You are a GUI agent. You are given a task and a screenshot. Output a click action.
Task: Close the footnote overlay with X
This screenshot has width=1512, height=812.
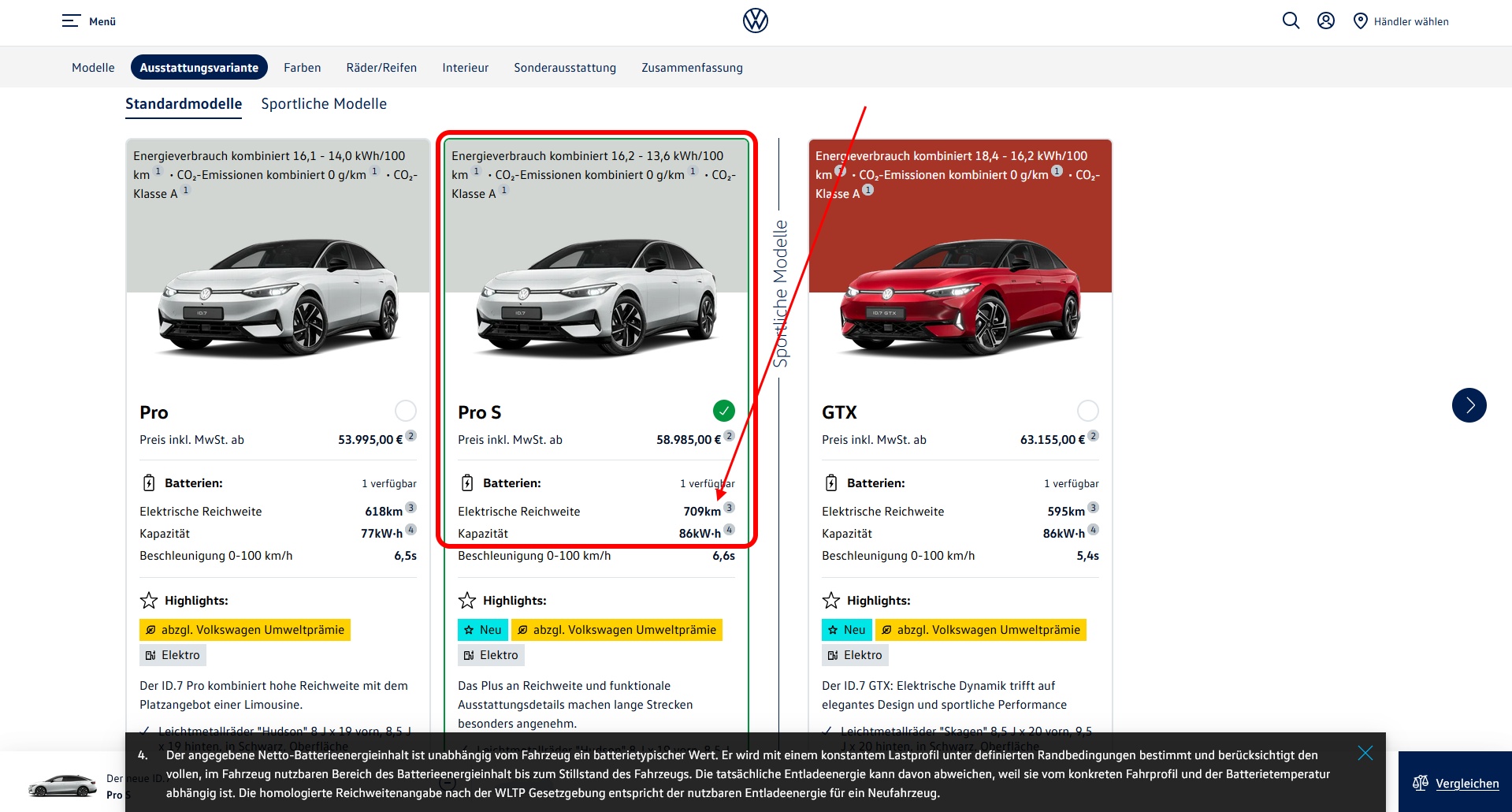[1365, 753]
